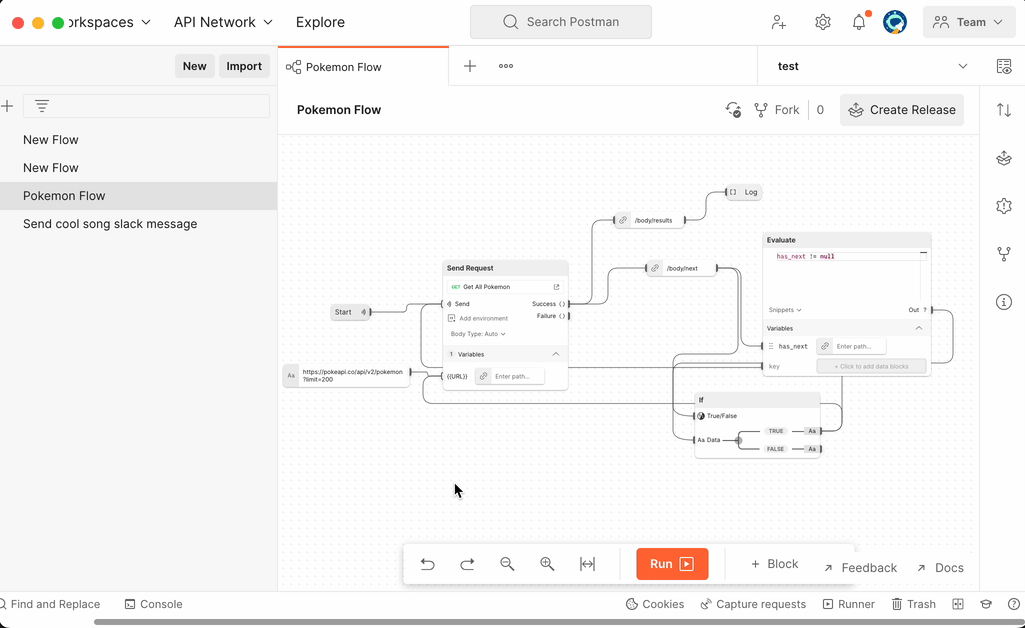The image size is (1025, 628).
Task: Open the invite collaborators icon
Action: coord(778,22)
